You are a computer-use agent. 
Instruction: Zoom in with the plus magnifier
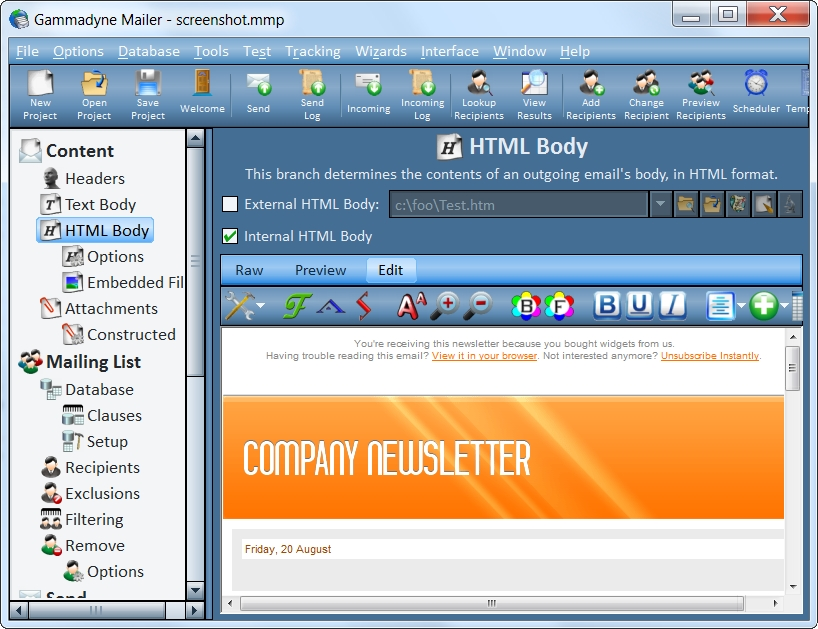(x=445, y=306)
